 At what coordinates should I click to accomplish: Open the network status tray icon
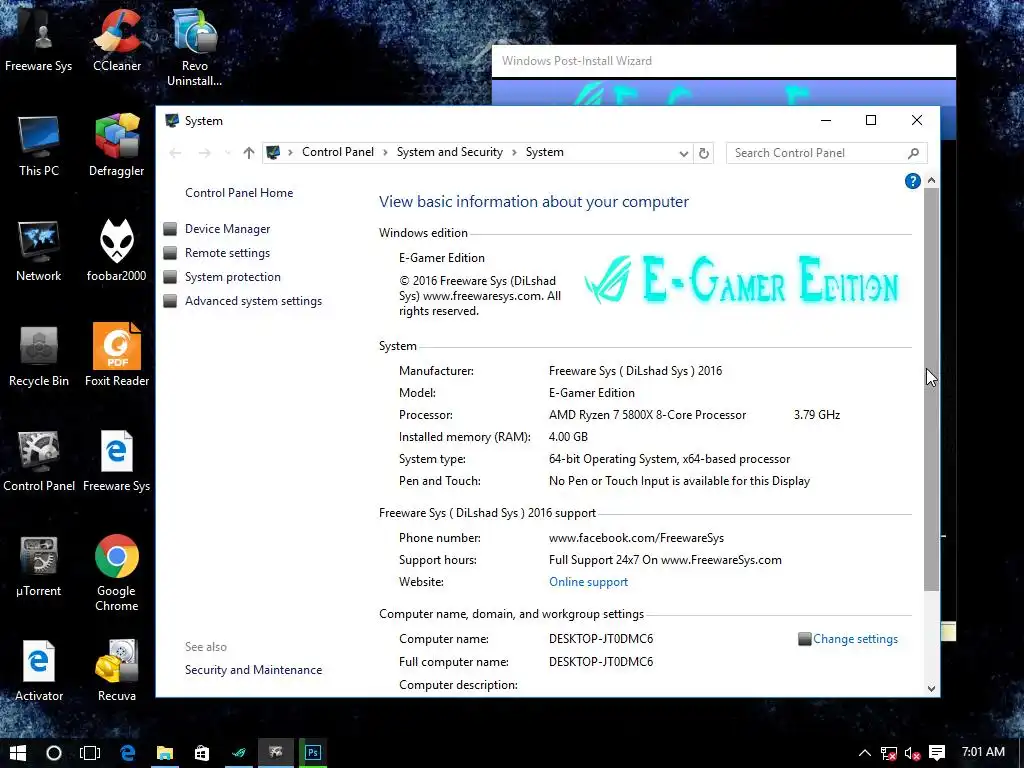click(x=888, y=753)
